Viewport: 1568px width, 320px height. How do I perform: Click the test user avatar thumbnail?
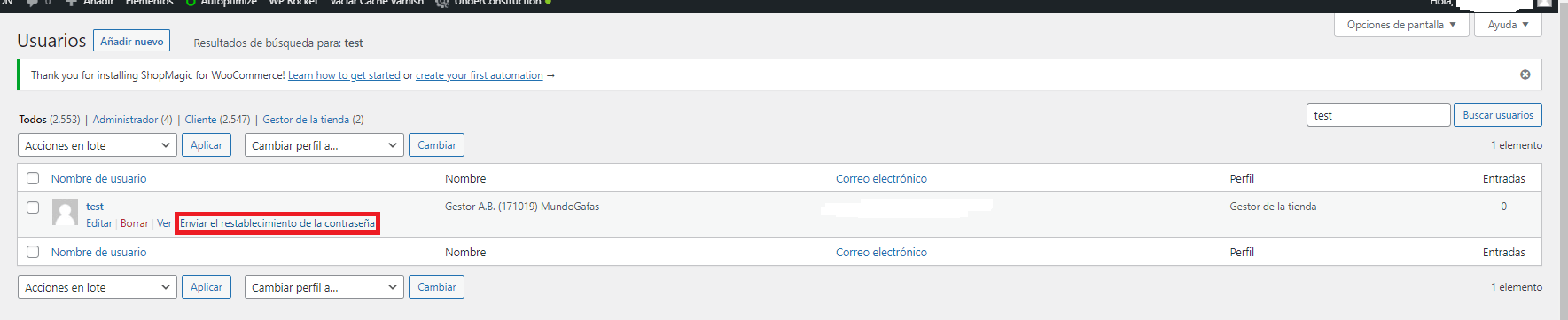65,213
